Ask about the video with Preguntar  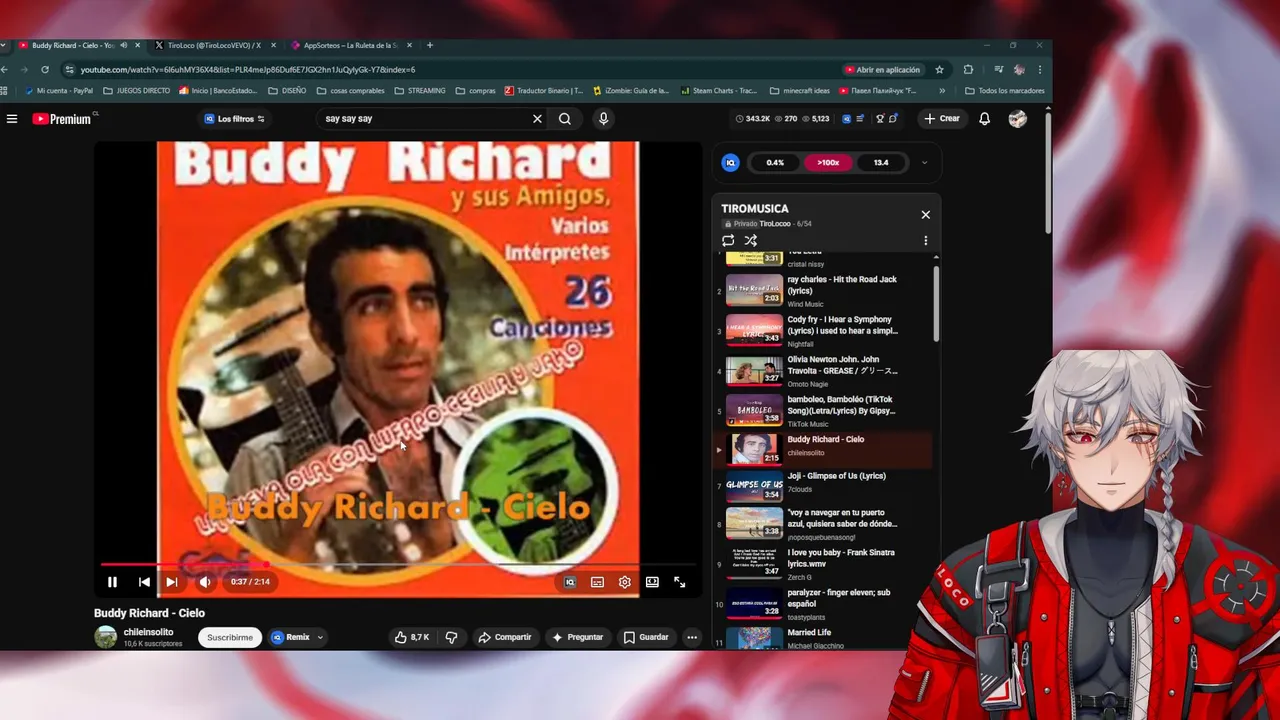click(x=578, y=637)
